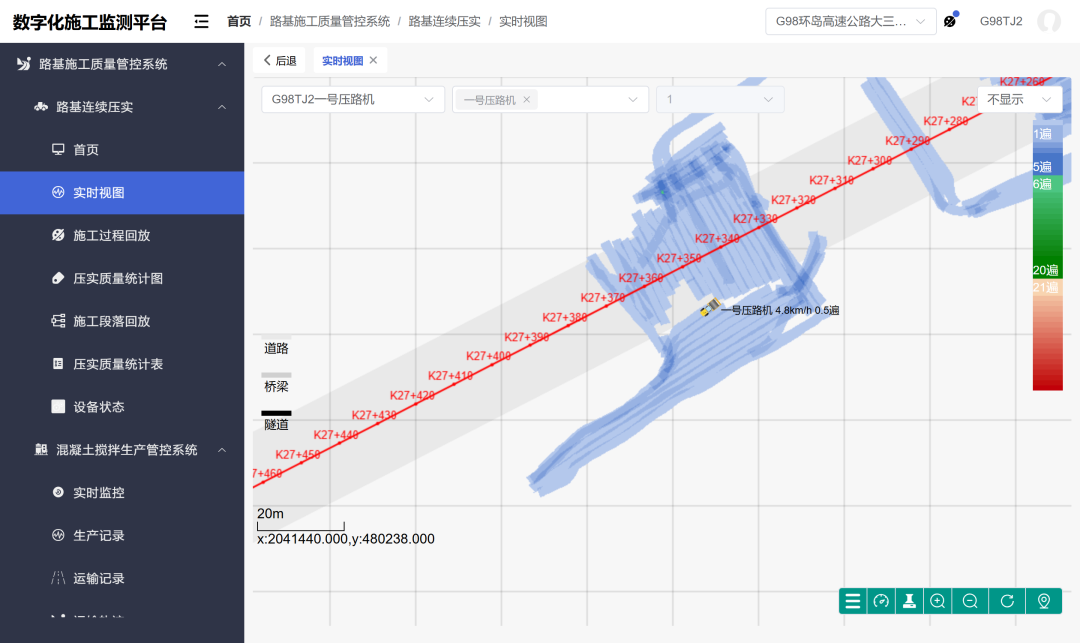
Task: Click the zoom in magnifier icon
Action: [938, 601]
